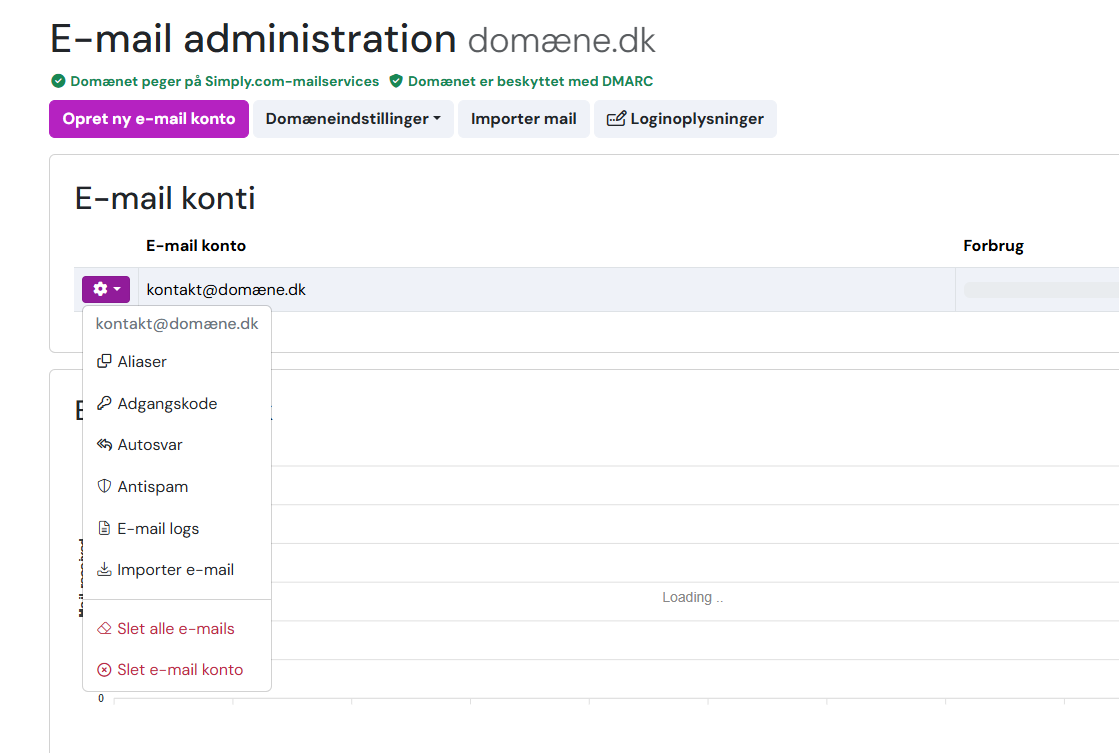Screen dimensions: 1119x753
Task: Click the eraser icon for Slet alle e-mails
Action: pyautogui.click(x=104, y=629)
